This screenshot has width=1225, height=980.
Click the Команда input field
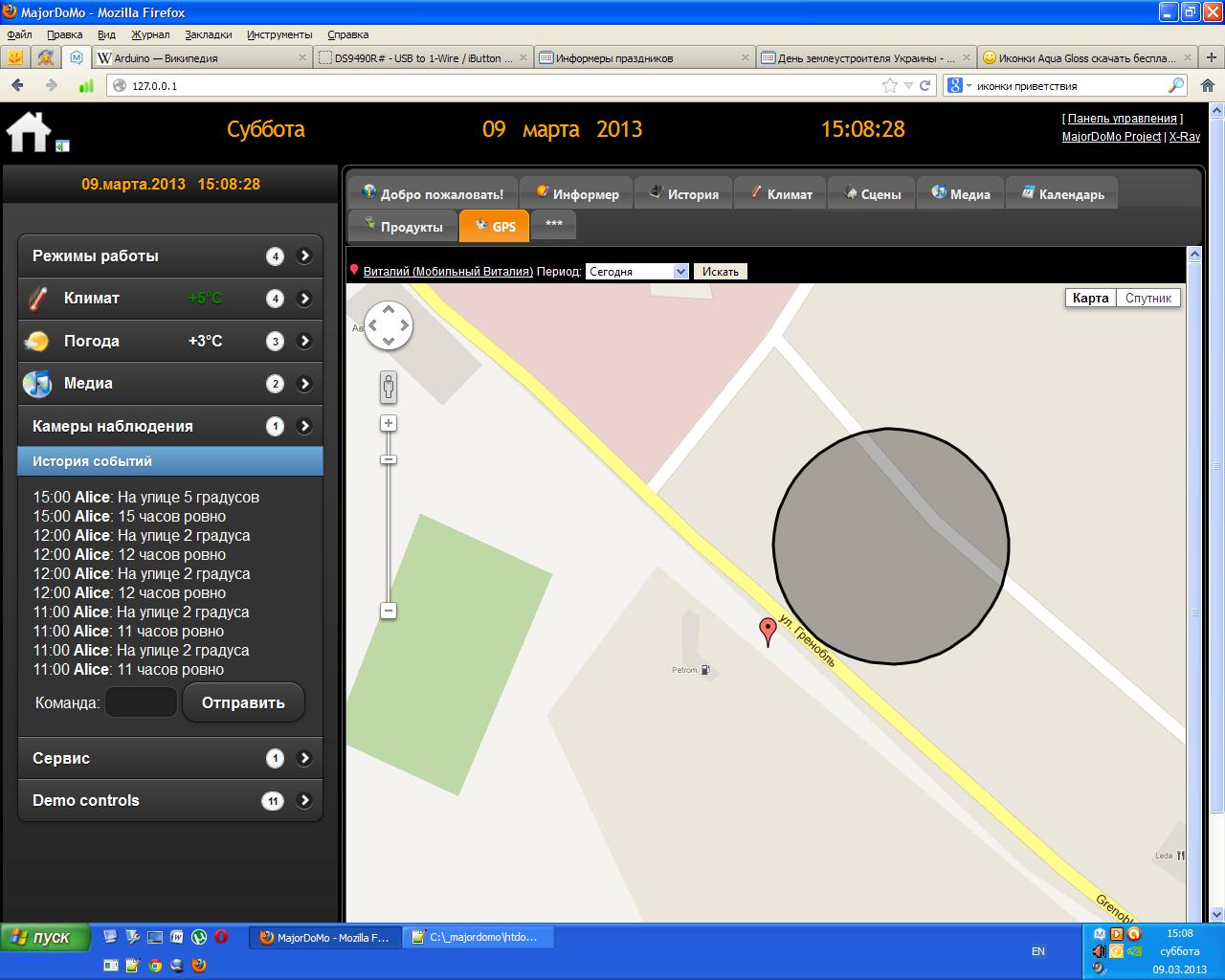(x=141, y=702)
